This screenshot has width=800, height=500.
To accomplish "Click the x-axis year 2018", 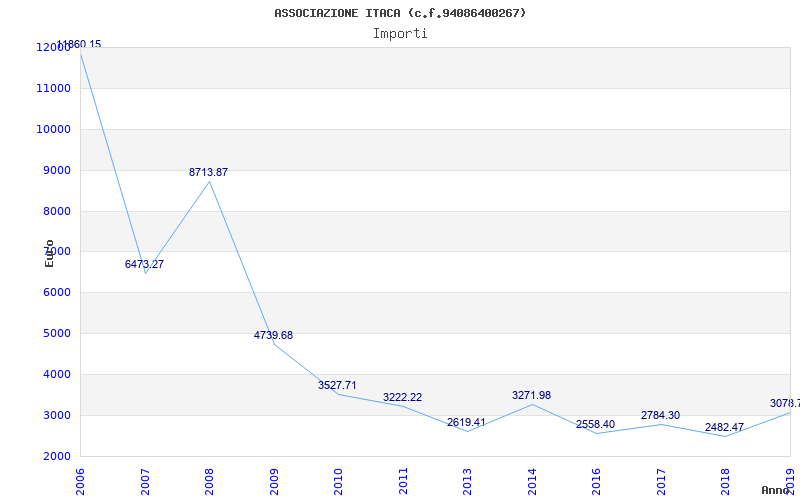I will click(726, 481).
